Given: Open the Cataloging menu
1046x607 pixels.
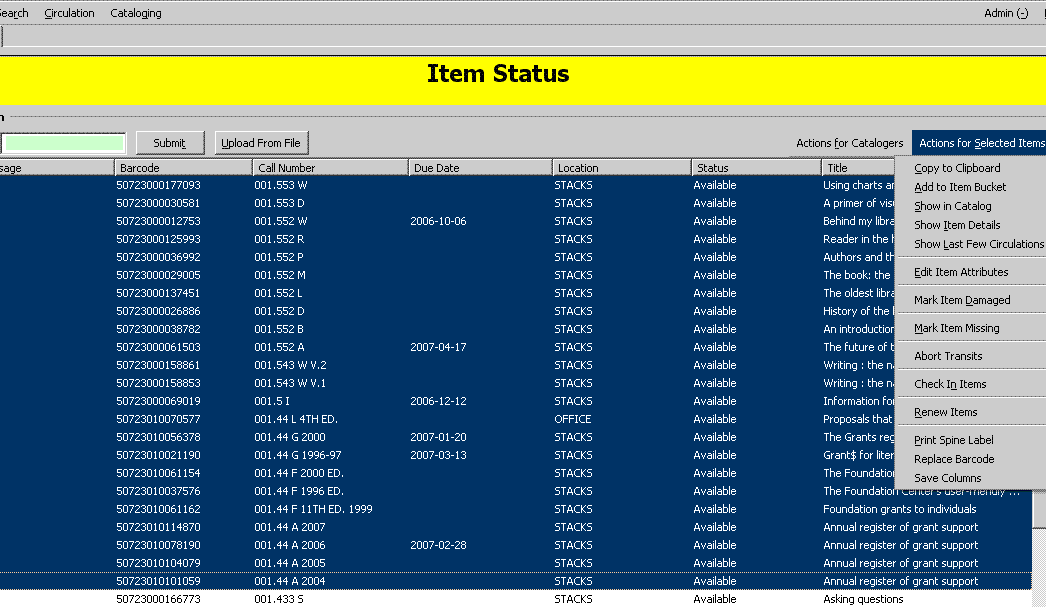Looking at the screenshot, I should click(x=135, y=13).
